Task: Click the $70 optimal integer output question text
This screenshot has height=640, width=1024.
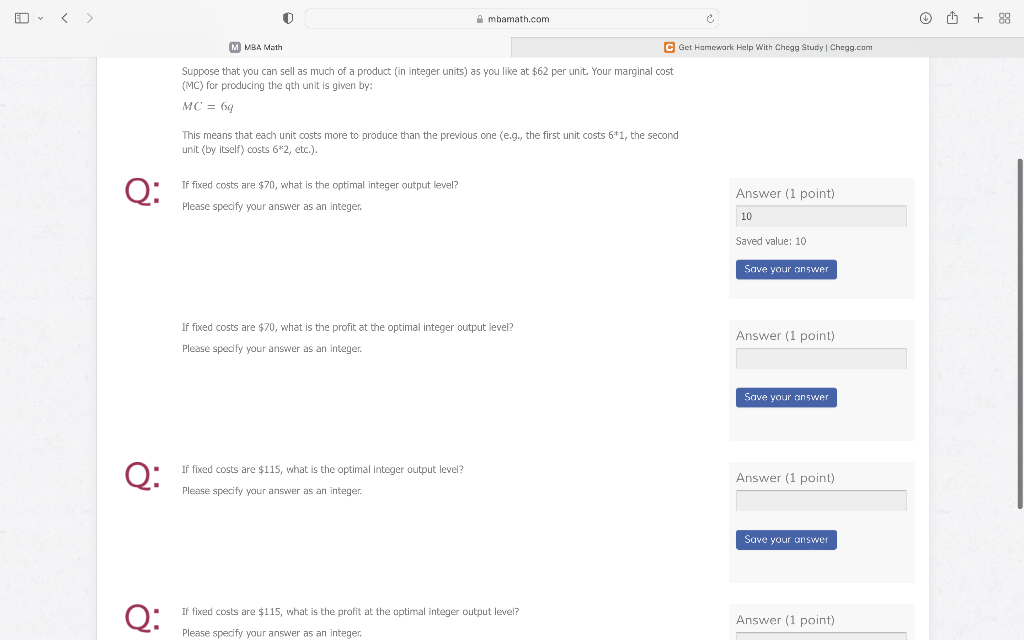Action: tap(320, 185)
